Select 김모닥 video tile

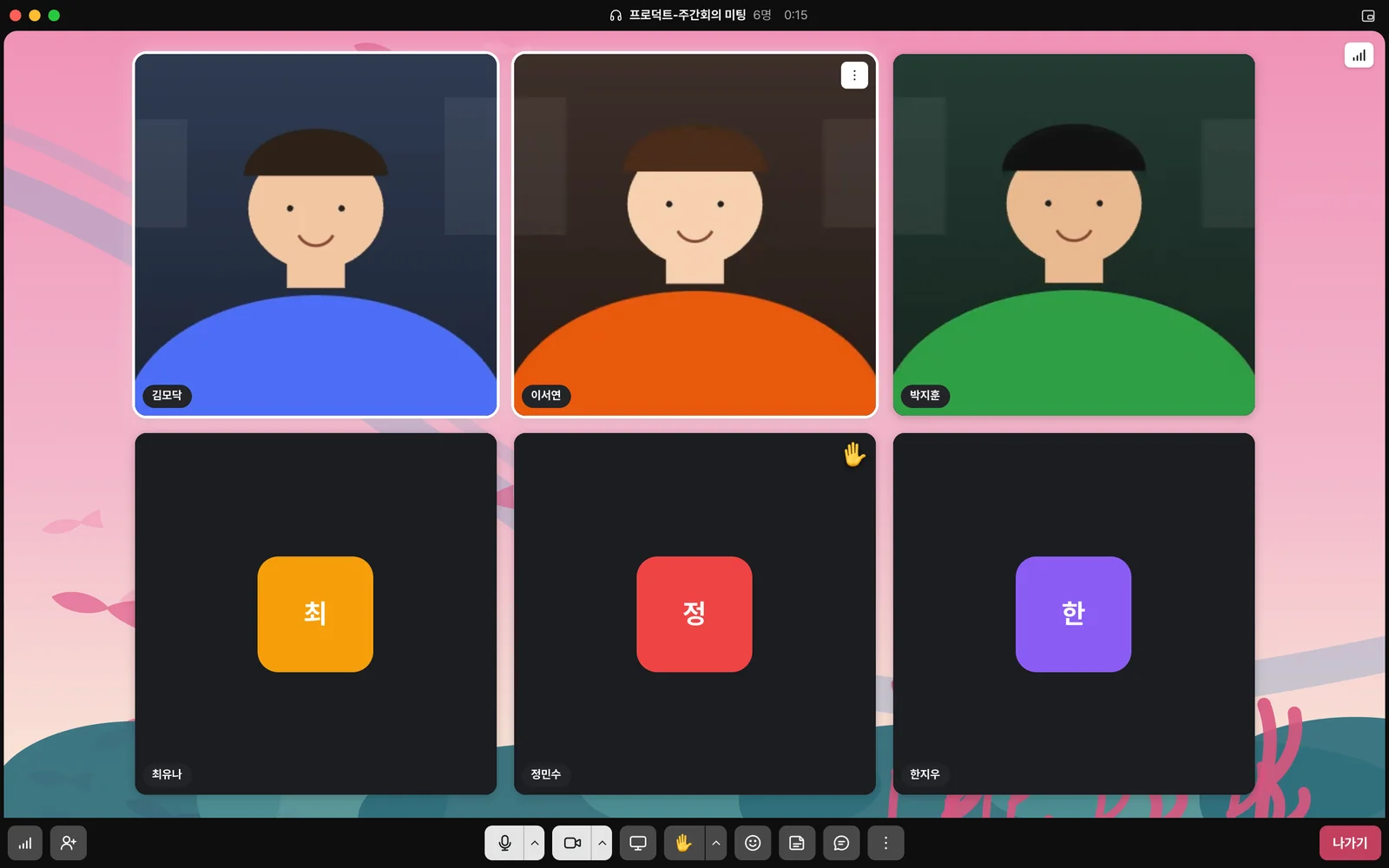pyautogui.click(x=316, y=234)
